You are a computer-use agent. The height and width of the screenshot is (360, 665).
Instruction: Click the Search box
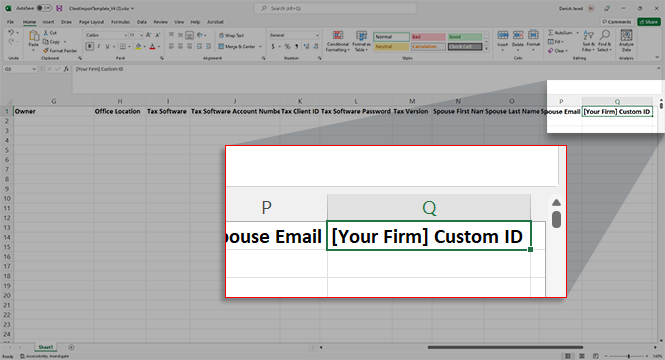[x=335, y=8]
